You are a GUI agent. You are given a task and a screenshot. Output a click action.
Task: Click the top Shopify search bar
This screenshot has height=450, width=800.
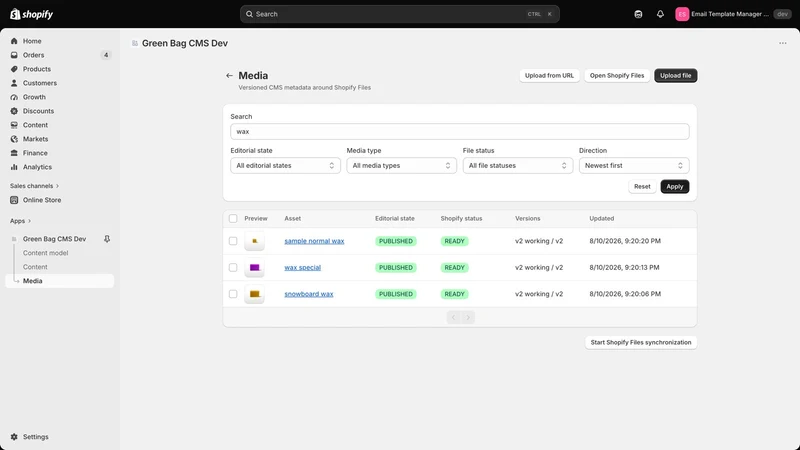(x=399, y=14)
